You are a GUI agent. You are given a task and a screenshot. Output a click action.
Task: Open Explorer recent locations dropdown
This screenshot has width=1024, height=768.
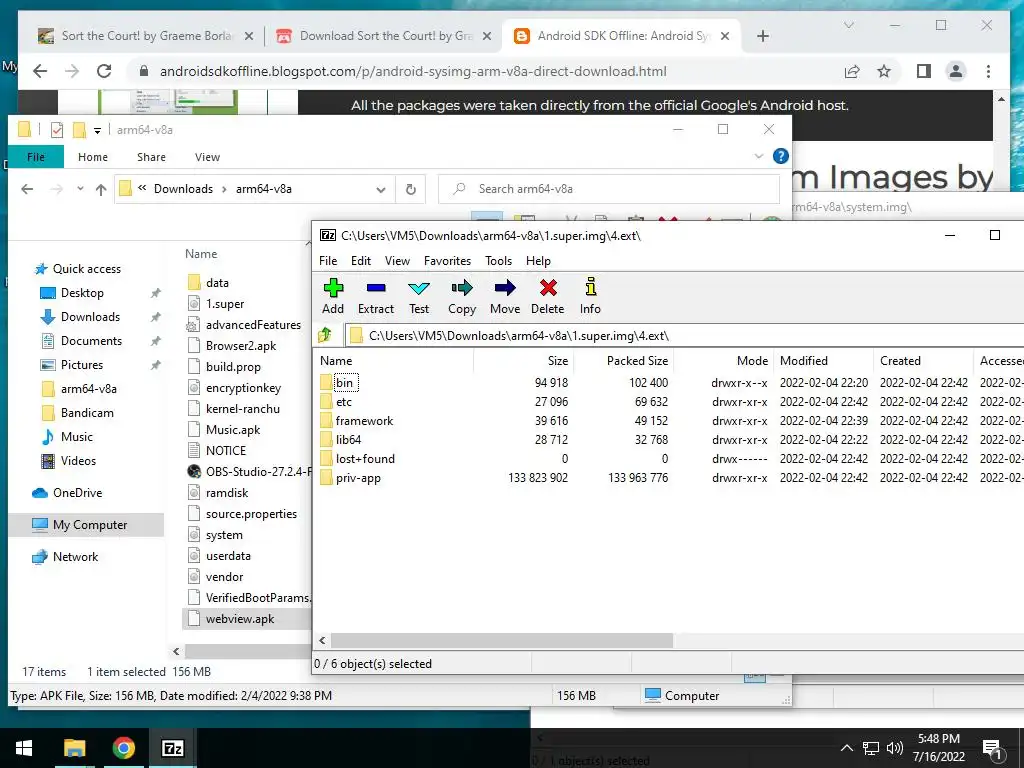coord(80,189)
